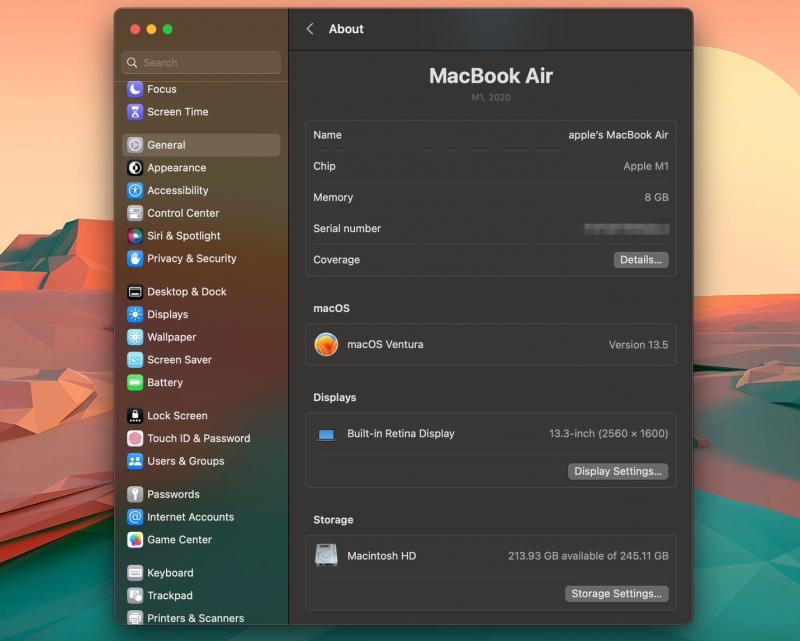Image resolution: width=800 pixels, height=641 pixels.
Task: Click the macOS Ventura logo icon
Action: click(326, 344)
